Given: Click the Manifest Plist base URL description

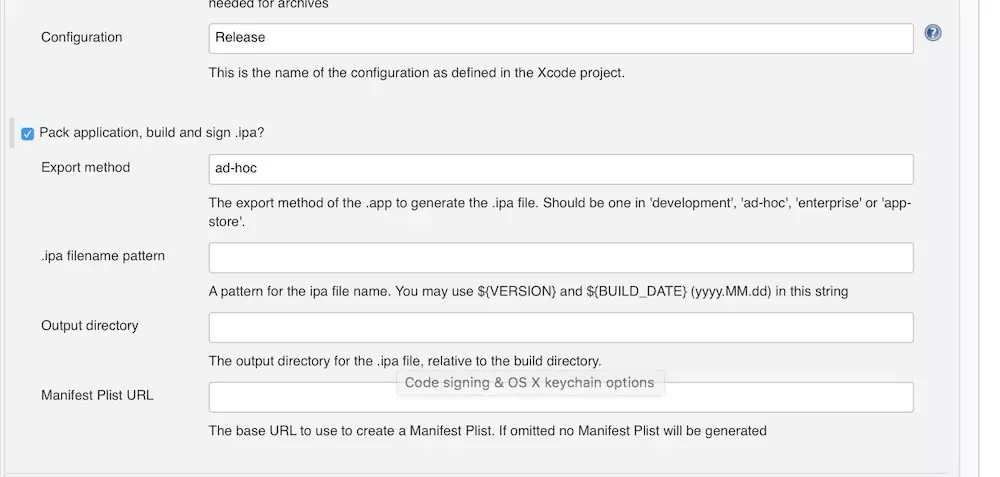Looking at the screenshot, I should pos(487,431).
